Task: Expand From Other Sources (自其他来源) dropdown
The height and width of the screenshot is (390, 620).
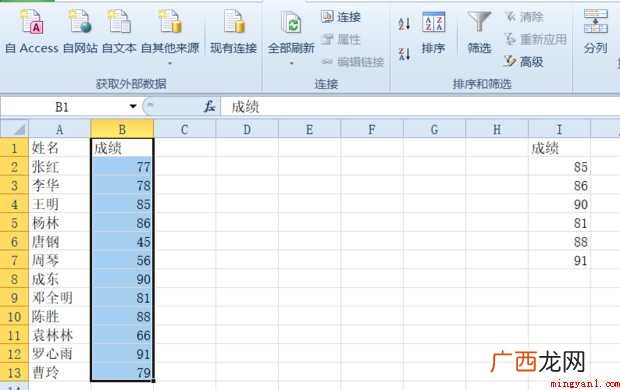Action: point(170,63)
